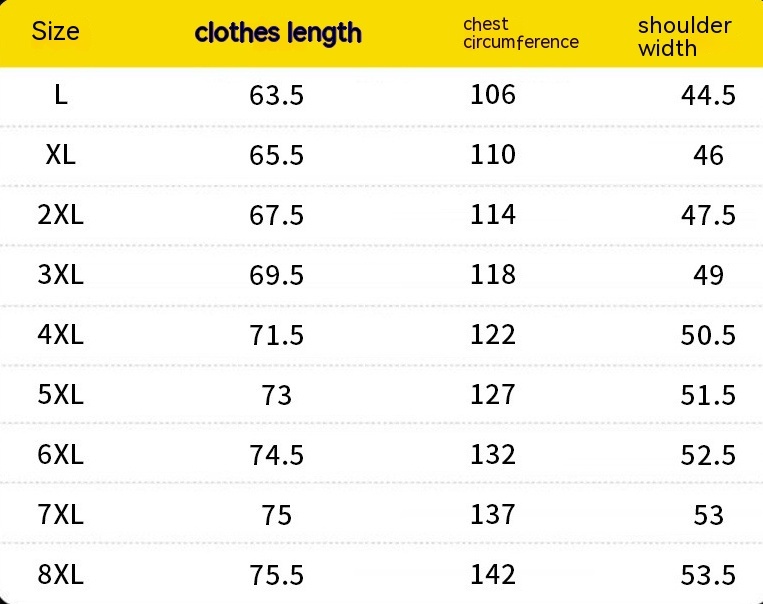Click chest circumference value 110
This screenshot has width=763, height=604.
click(x=493, y=155)
